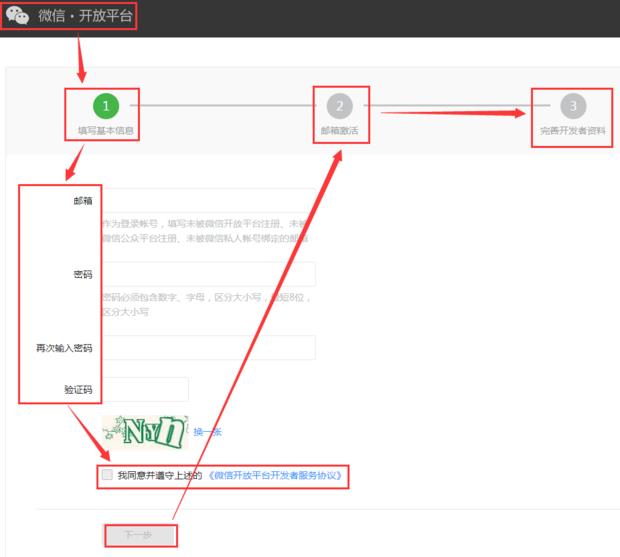The height and width of the screenshot is (557, 620).
Task: Click the captcha image NYn
Action: 145,432
